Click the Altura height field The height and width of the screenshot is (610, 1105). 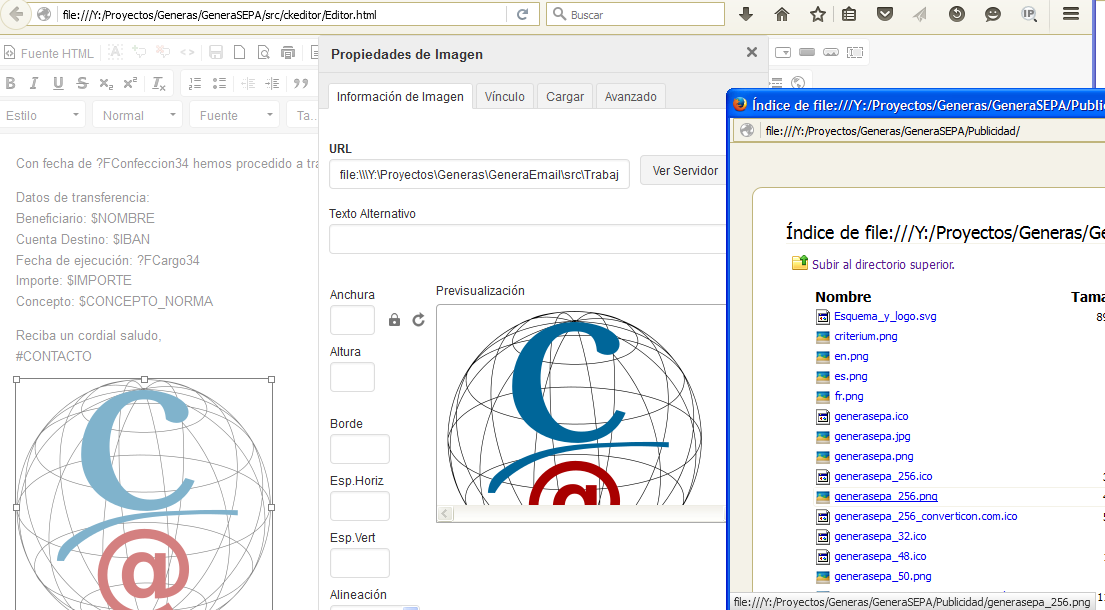point(352,377)
